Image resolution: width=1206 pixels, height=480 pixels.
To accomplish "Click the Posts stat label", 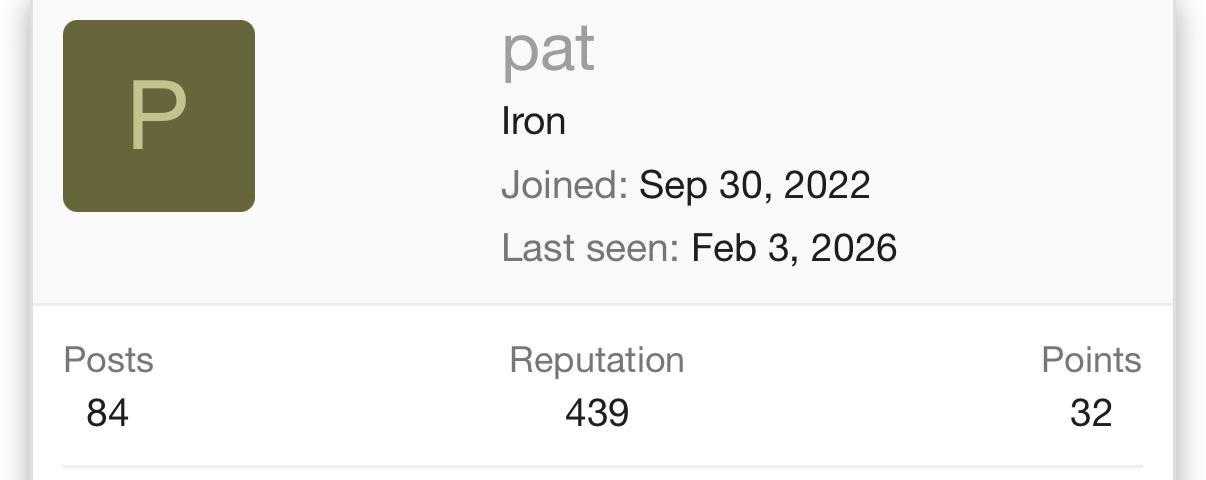I will click(108, 360).
